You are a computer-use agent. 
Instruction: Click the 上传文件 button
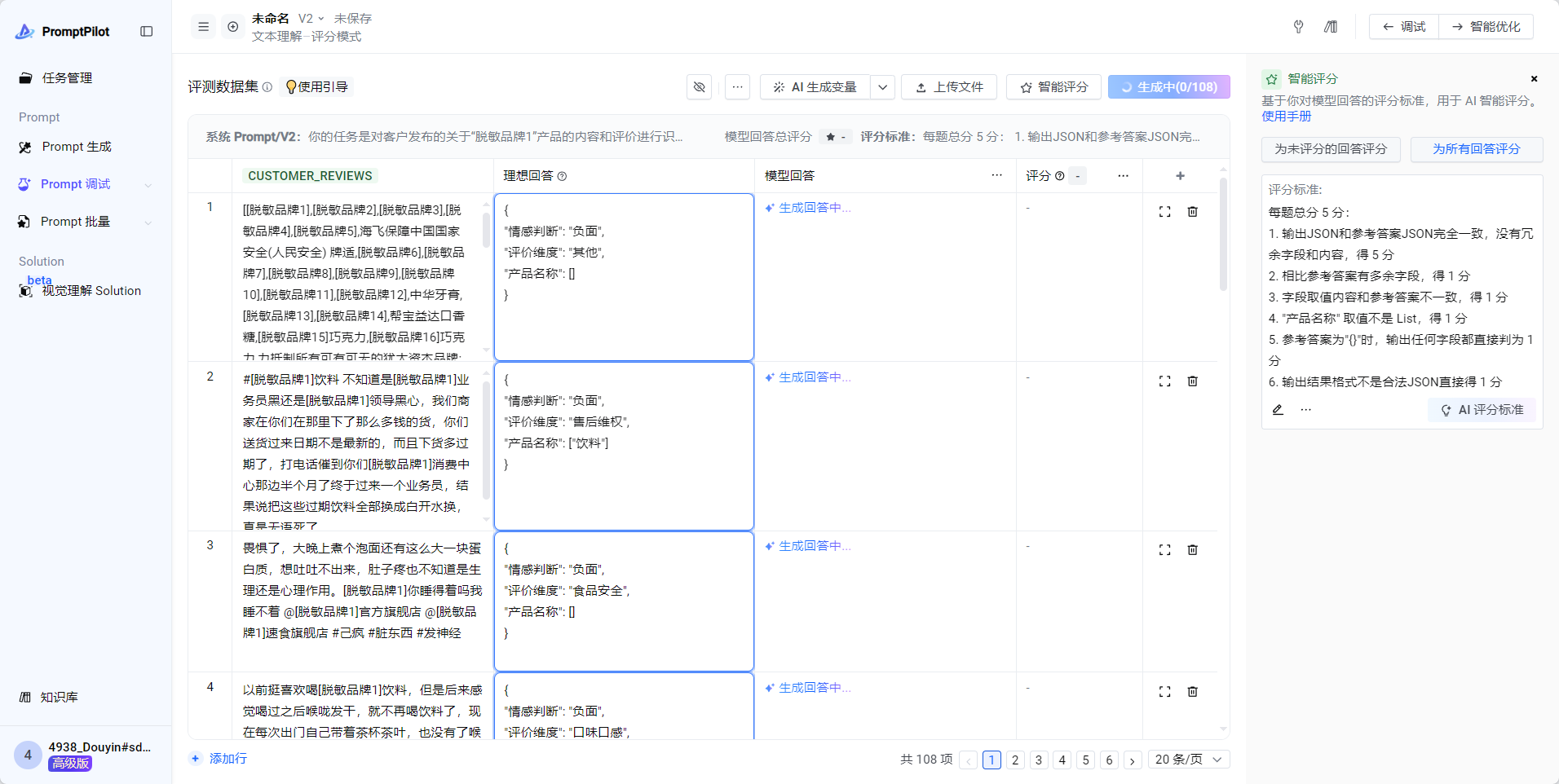(x=949, y=87)
